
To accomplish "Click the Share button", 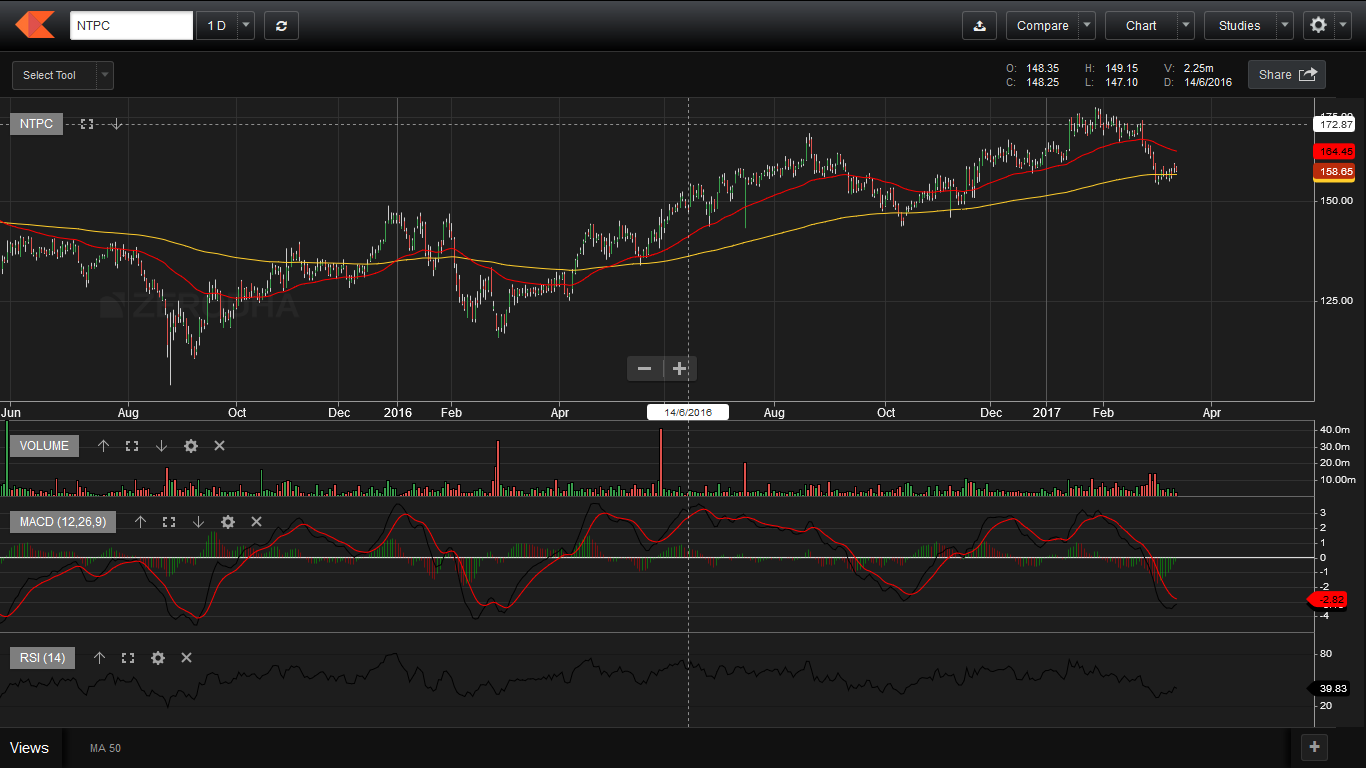I will pos(1287,74).
